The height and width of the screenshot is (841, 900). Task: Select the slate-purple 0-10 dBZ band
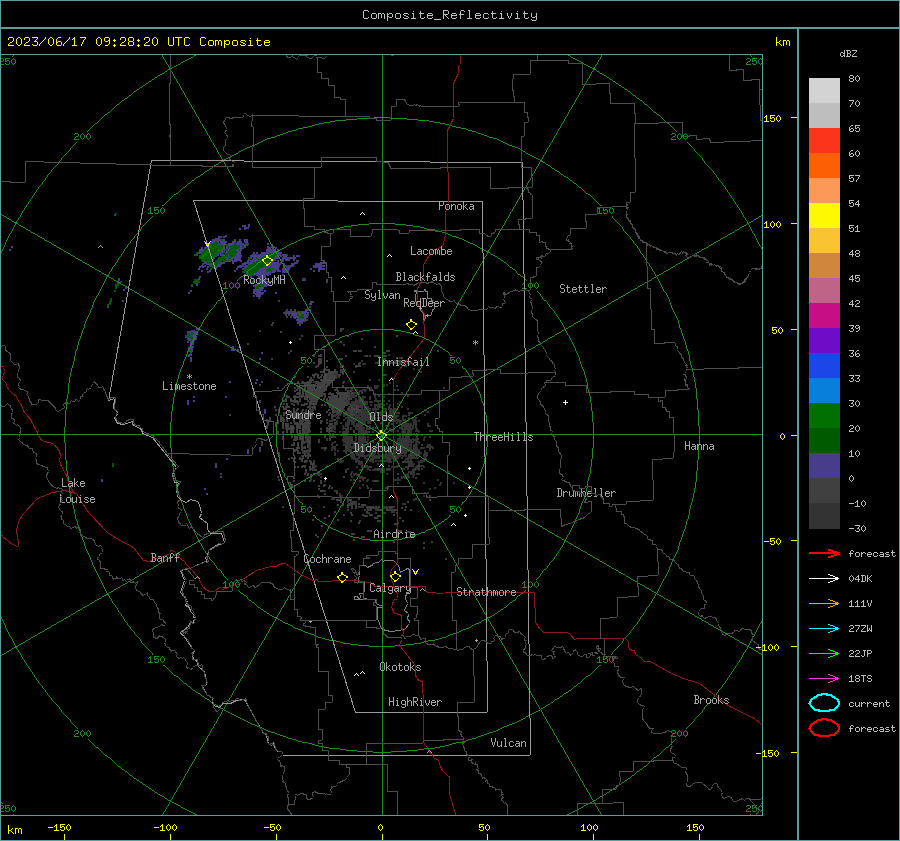tap(824, 465)
